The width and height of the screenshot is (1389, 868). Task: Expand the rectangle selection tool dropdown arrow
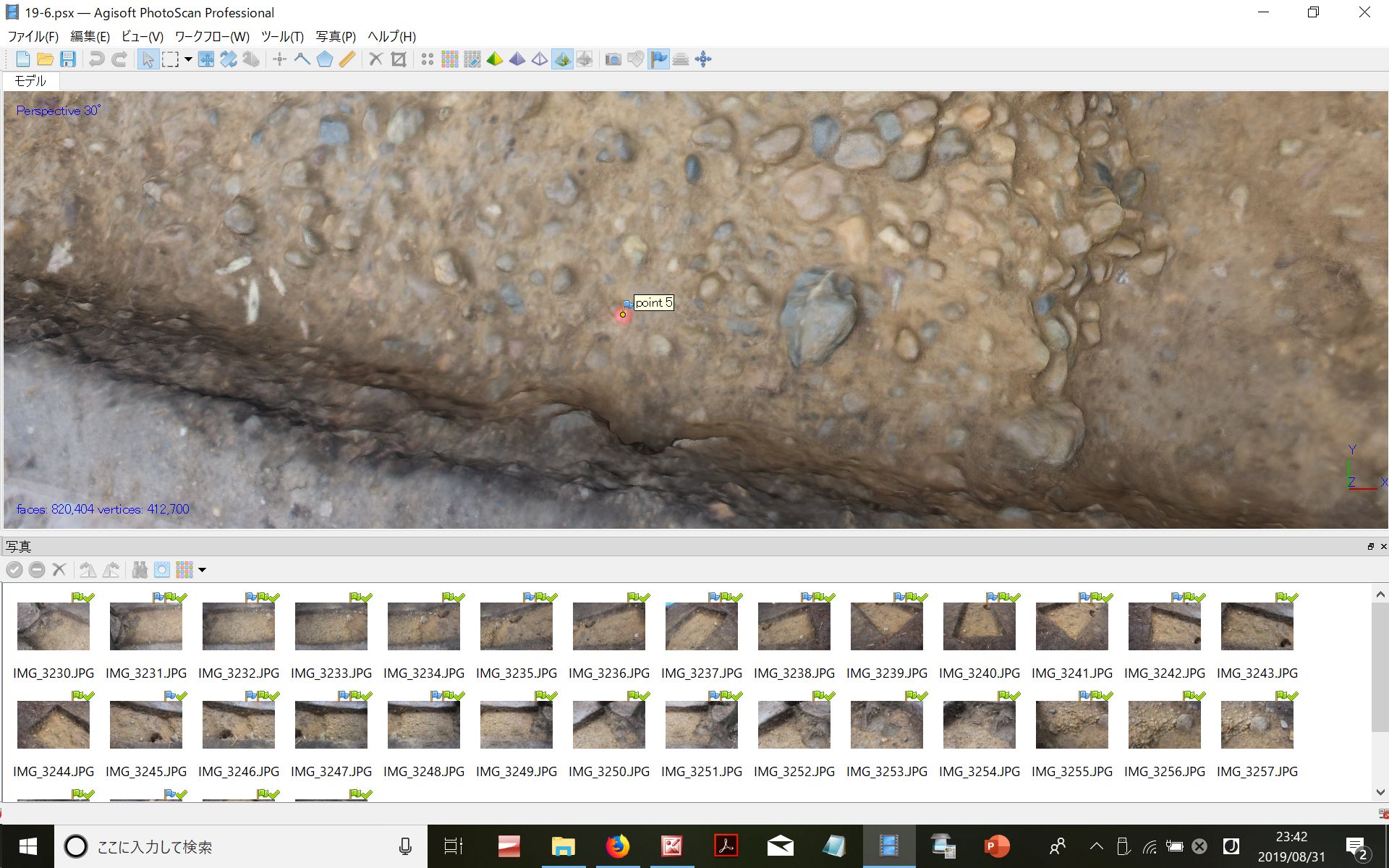188,59
